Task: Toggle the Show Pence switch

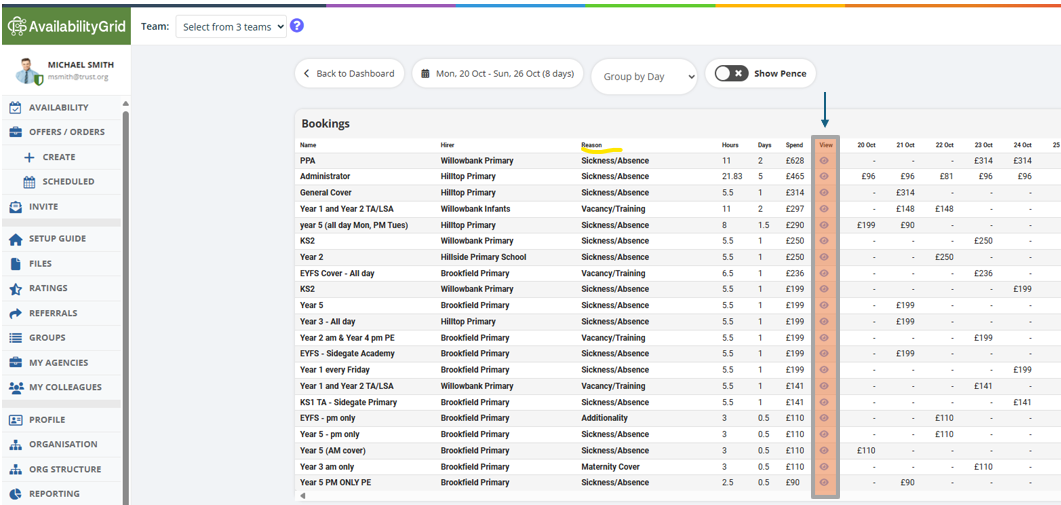Action: tap(731, 73)
